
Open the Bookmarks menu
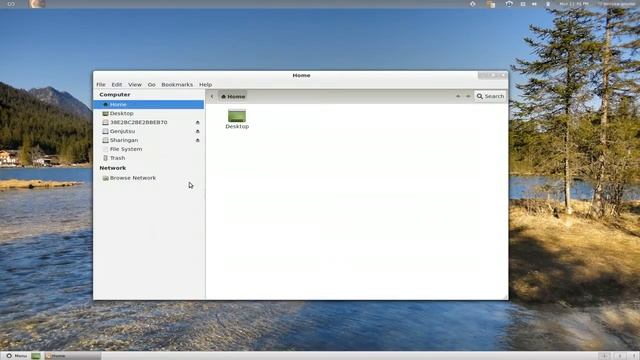pyautogui.click(x=177, y=84)
